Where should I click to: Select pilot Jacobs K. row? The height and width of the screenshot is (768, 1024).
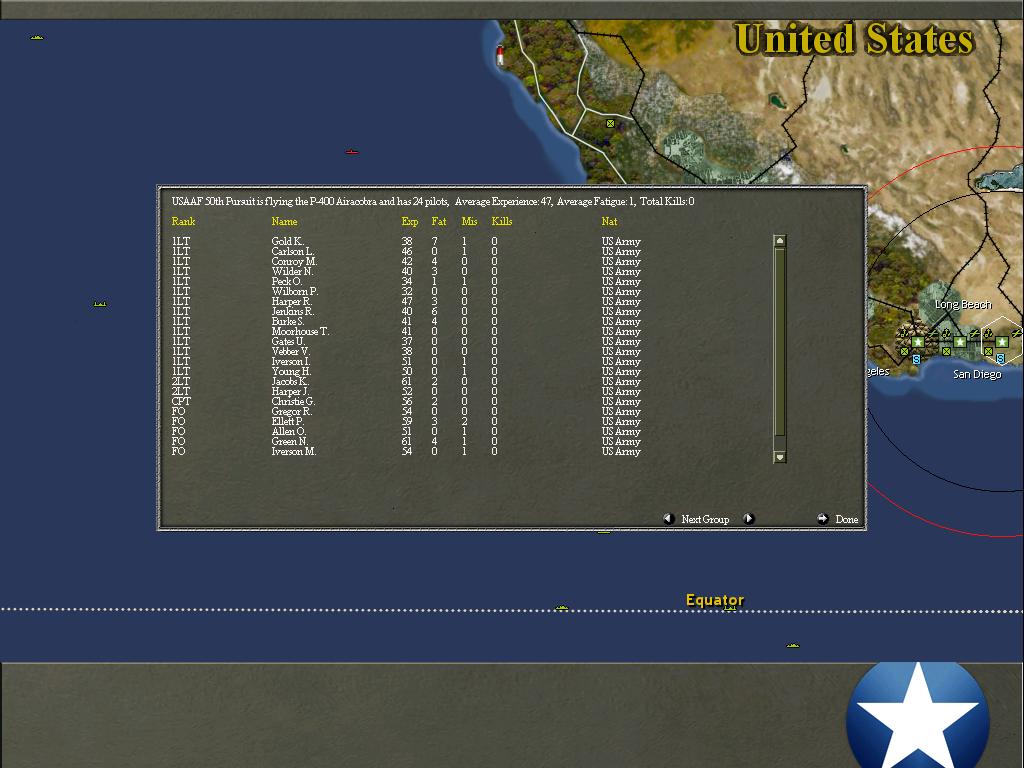pyautogui.click(x=406, y=381)
